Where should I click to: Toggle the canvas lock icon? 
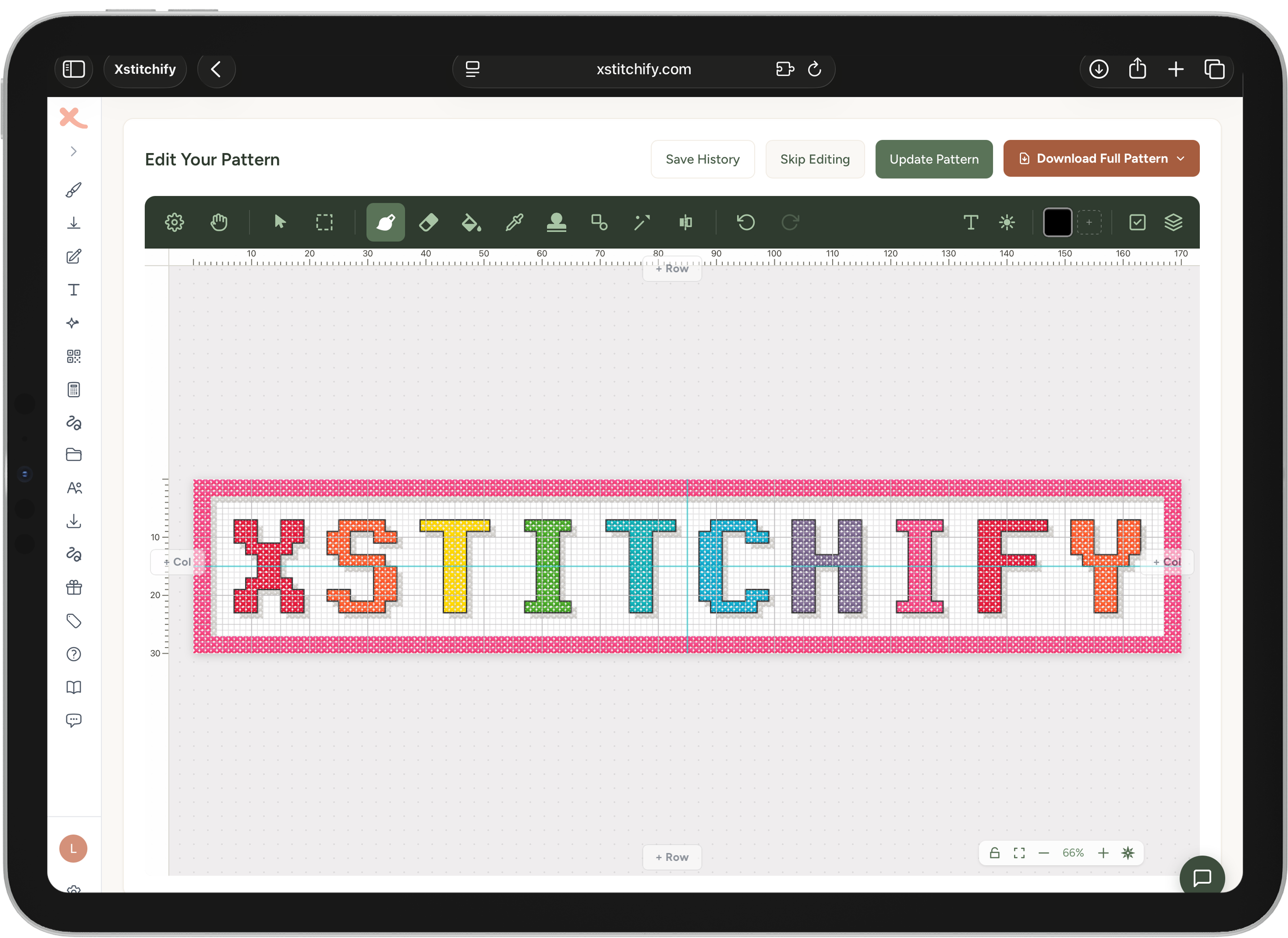tap(994, 853)
